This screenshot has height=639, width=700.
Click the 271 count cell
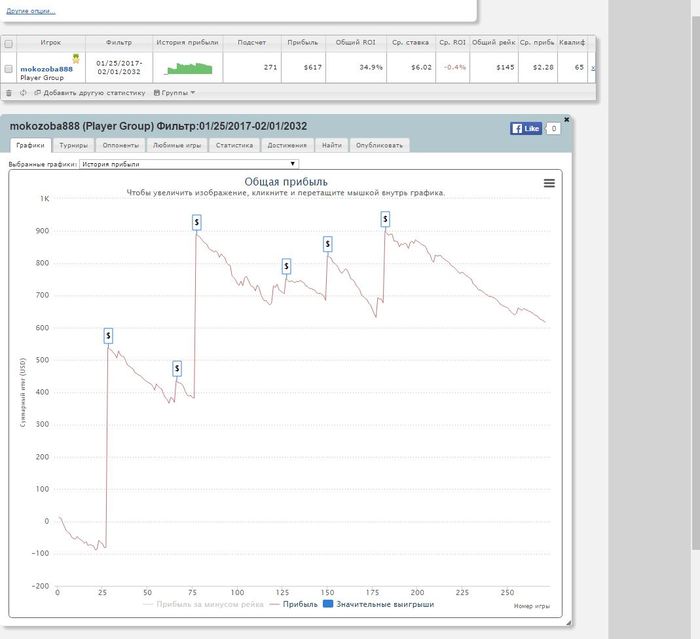[x=252, y=67]
